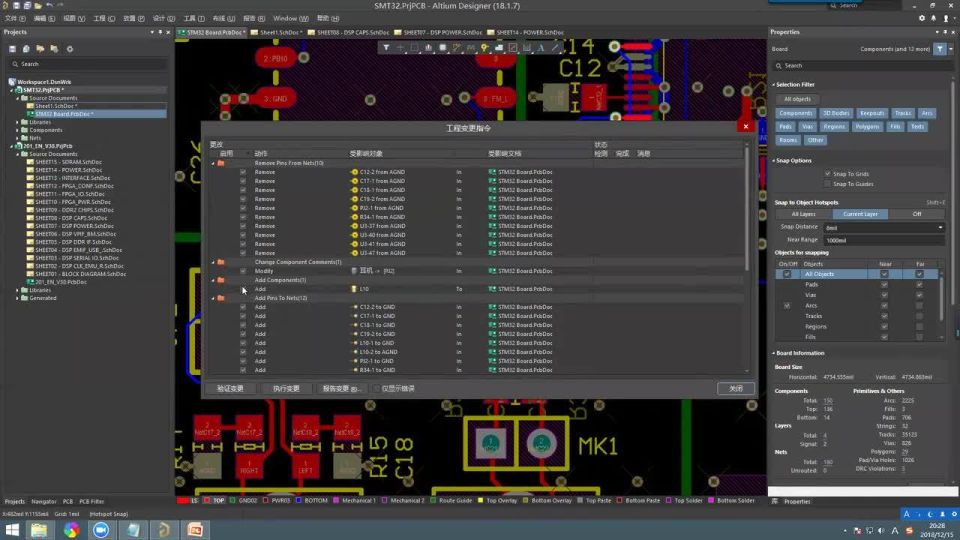Image resolution: width=960 pixels, height=540 pixels.
Task: Click the save icon in Projects panel toolbar
Action: point(12,49)
